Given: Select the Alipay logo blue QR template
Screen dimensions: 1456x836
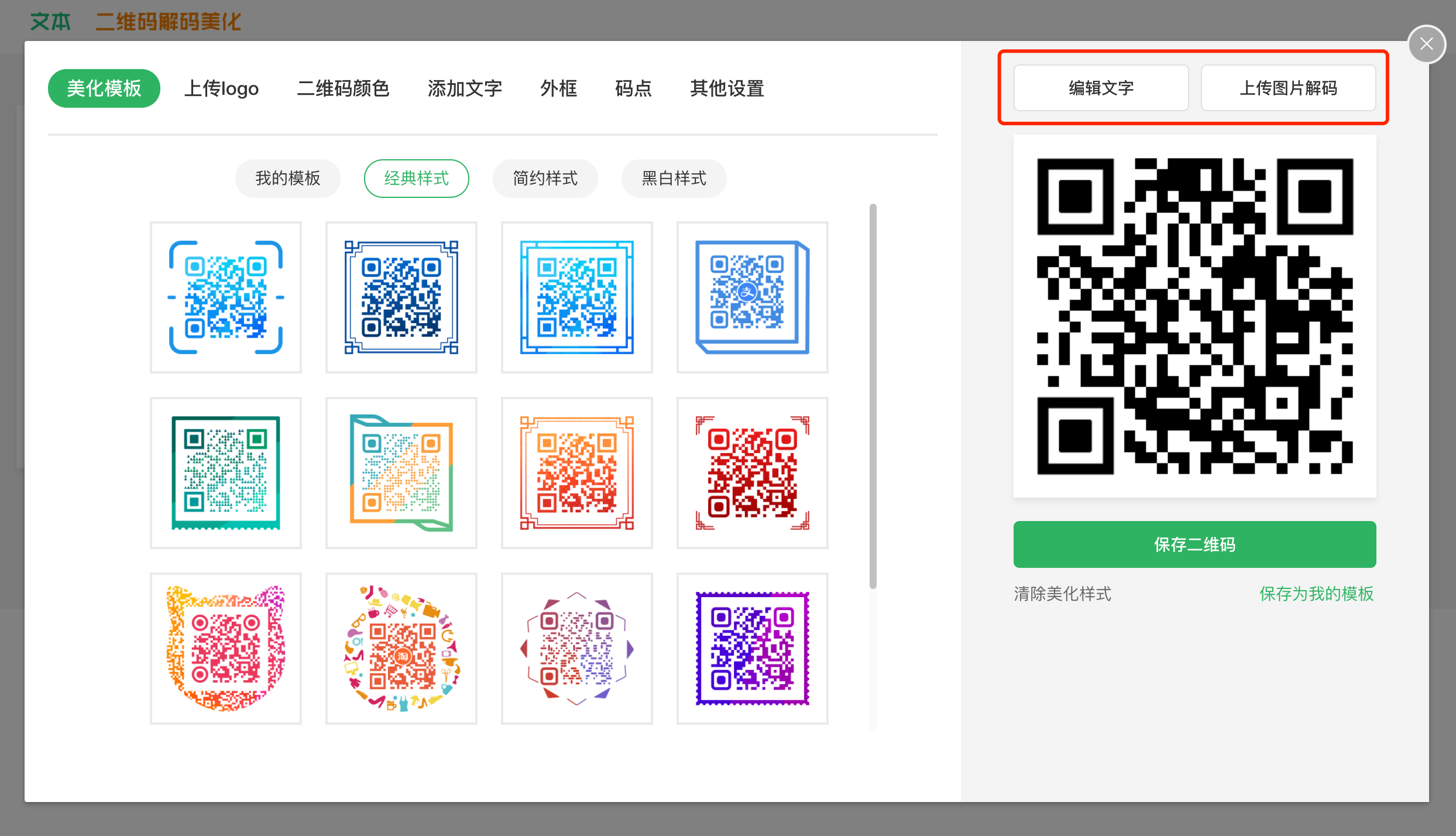Looking at the screenshot, I should [x=753, y=297].
